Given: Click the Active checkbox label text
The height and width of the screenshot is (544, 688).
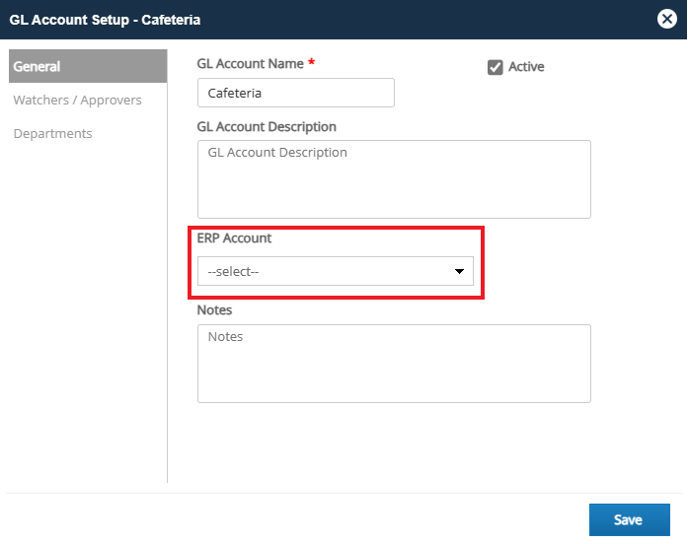Looking at the screenshot, I should coord(526,67).
